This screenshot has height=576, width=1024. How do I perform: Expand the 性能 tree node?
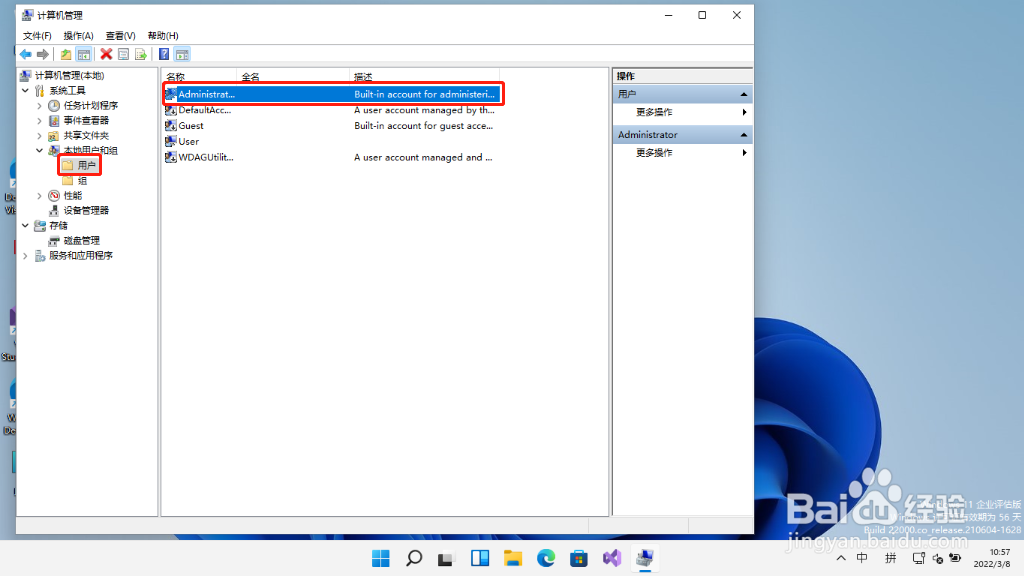click(39, 195)
